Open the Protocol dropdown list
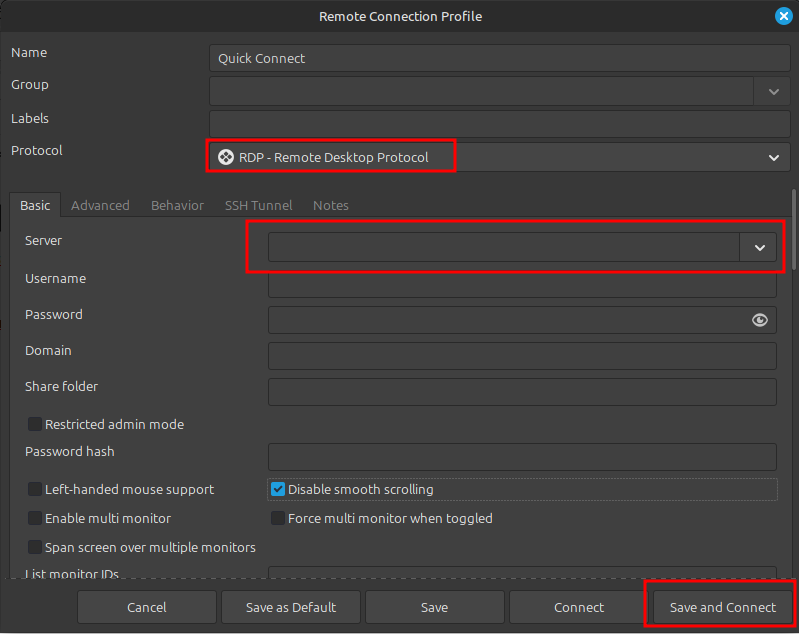Image resolution: width=799 pixels, height=634 pixels. coord(773,157)
